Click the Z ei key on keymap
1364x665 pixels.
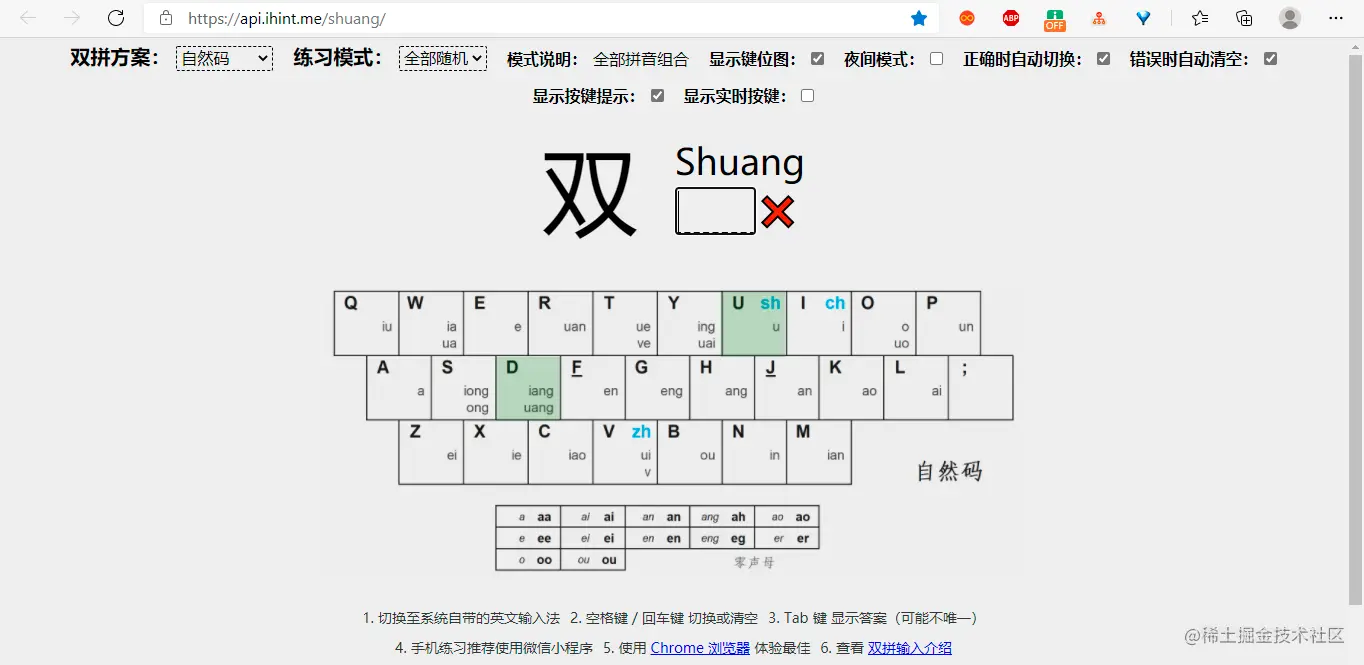click(x=431, y=452)
